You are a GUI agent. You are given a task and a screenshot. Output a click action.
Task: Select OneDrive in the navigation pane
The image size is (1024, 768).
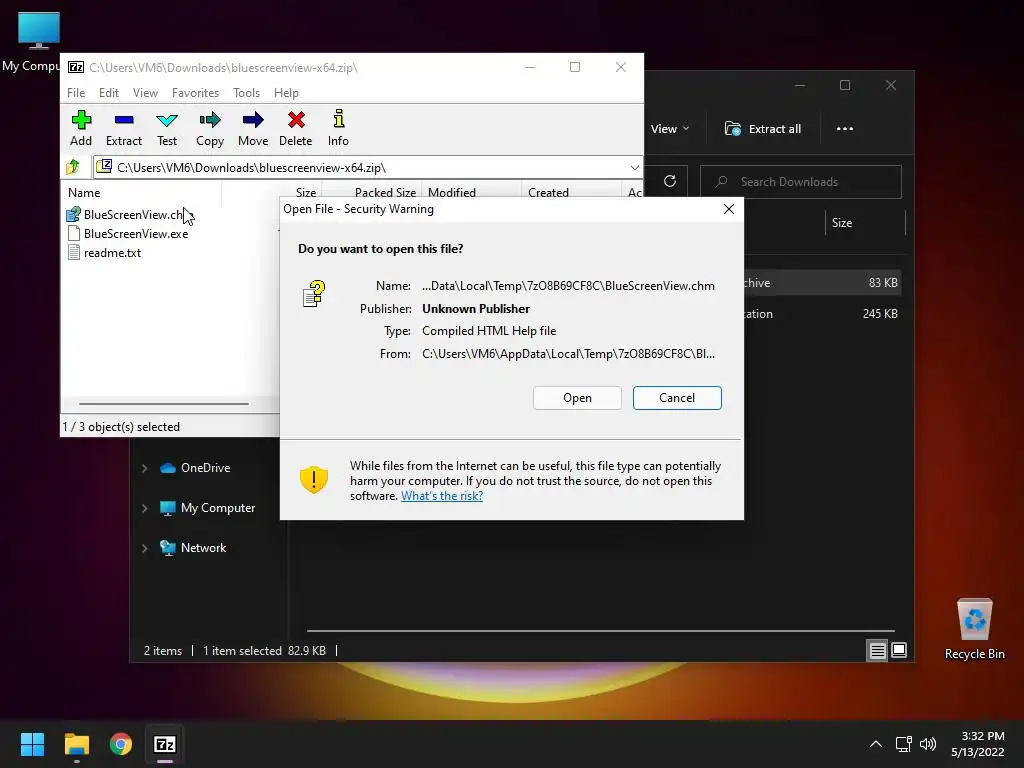[x=196, y=468]
